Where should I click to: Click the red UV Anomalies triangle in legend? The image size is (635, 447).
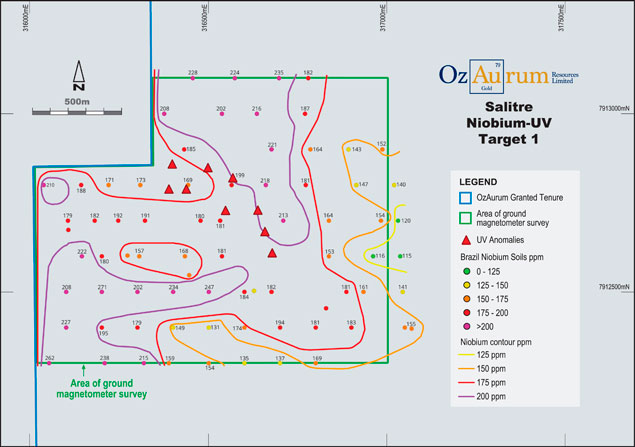(x=465, y=241)
